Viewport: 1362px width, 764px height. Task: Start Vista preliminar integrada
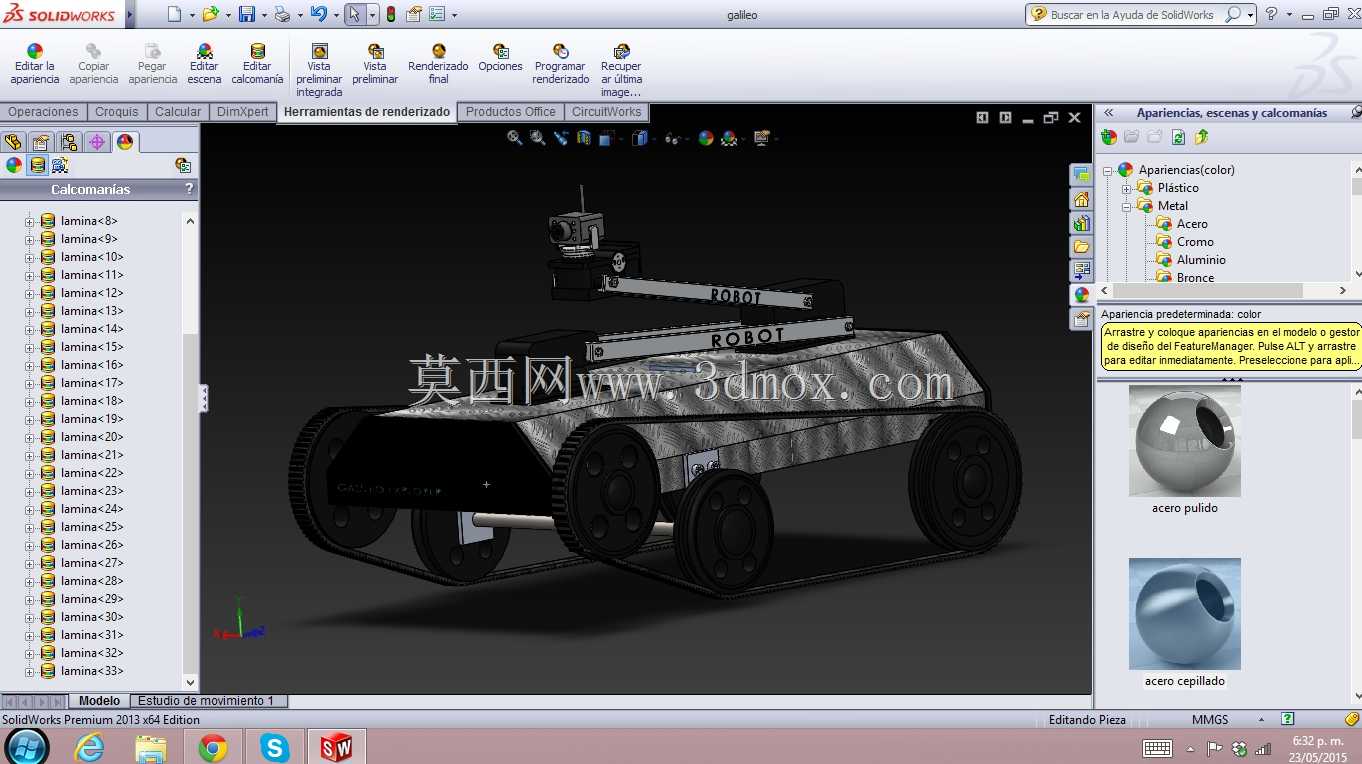(x=319, y=71)
